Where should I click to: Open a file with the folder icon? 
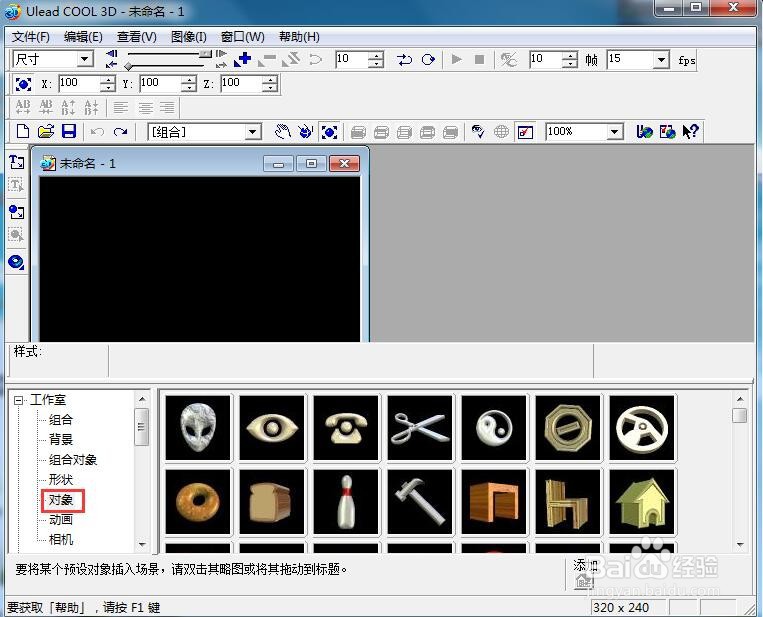click(x=46, y=131)
